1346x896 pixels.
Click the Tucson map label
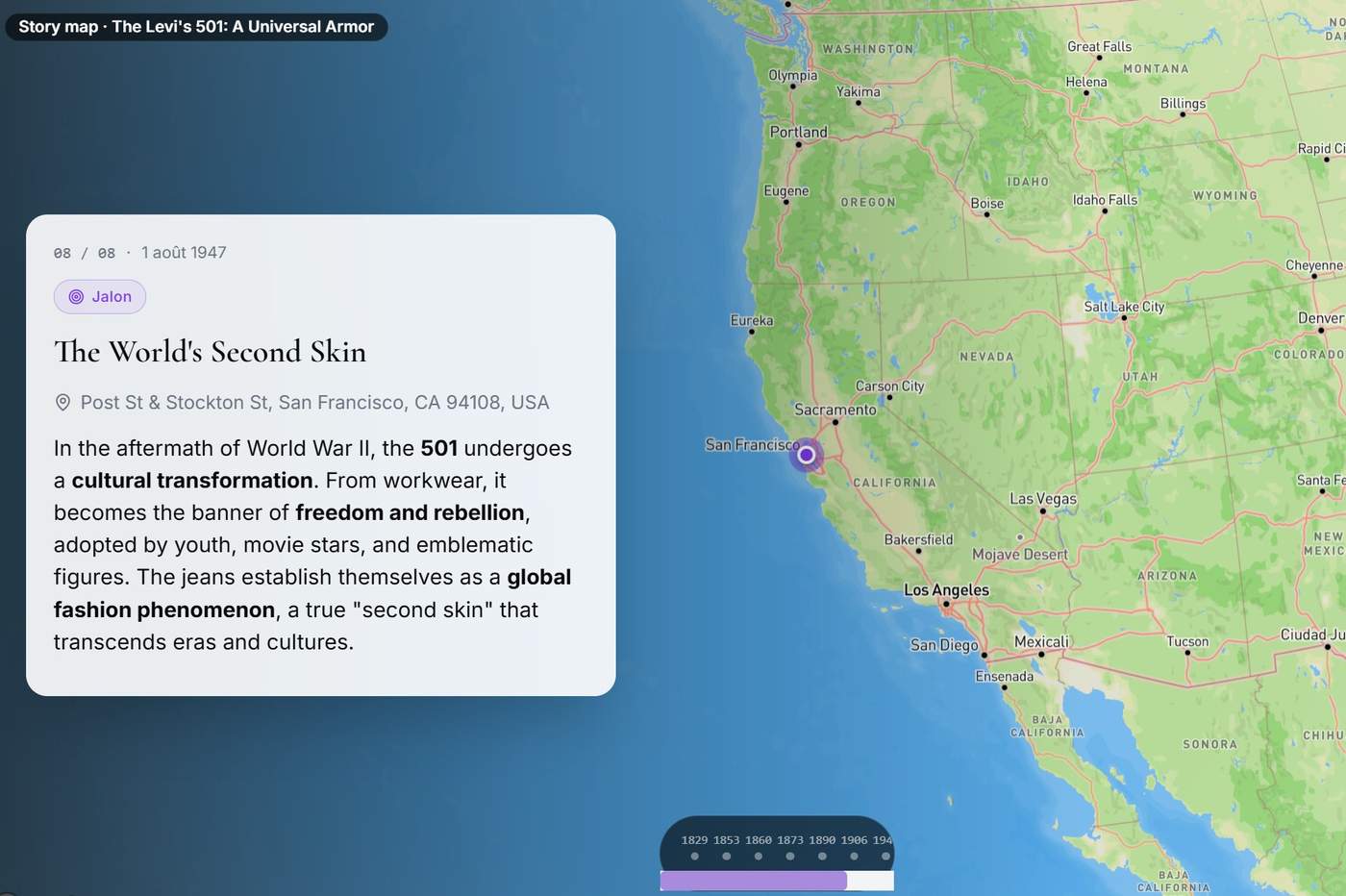click(x=1187, y=641)
